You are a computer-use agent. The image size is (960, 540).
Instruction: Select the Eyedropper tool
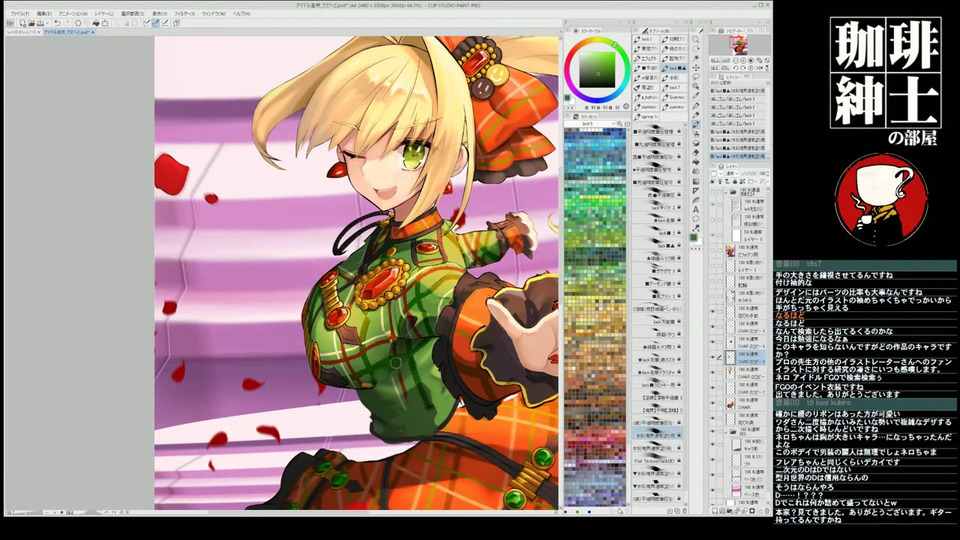pos(696,95)
